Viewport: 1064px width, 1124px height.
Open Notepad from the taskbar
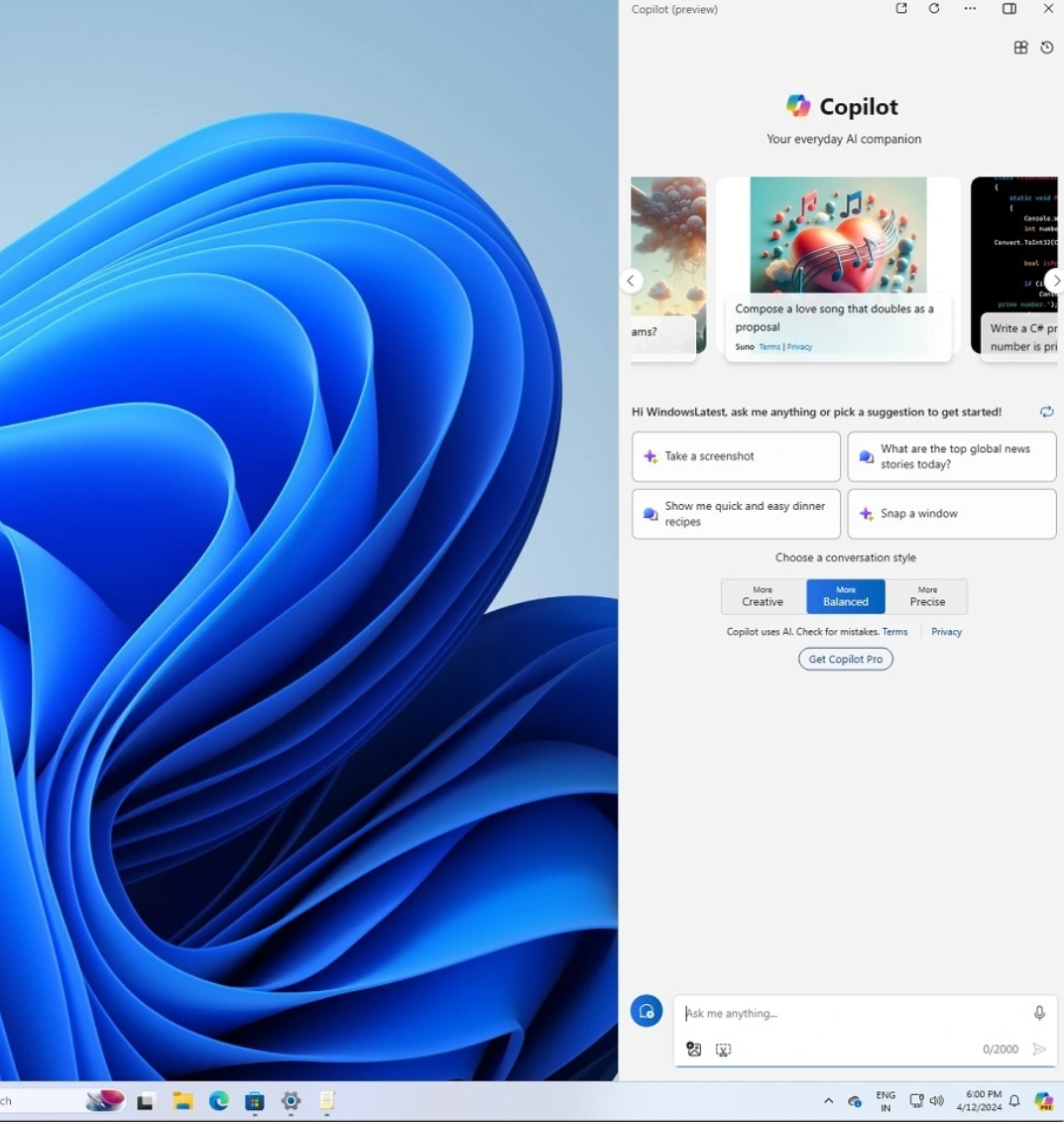(x=326, y=1102)
